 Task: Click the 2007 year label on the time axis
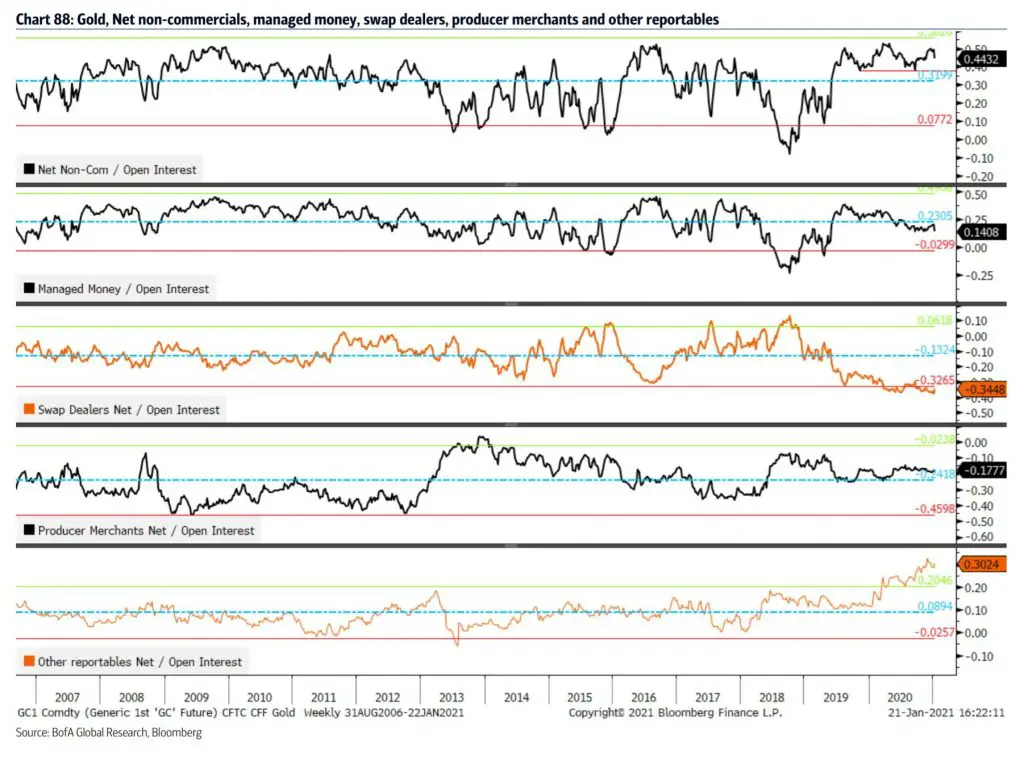tap(67, 697)
